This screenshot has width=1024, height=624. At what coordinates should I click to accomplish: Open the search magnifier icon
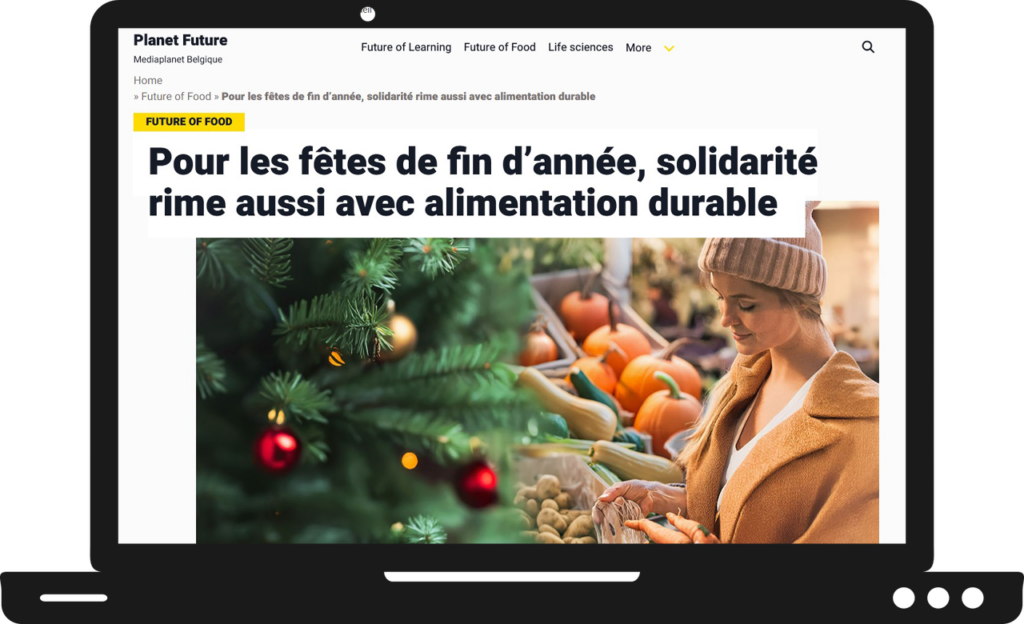point(868,47)
